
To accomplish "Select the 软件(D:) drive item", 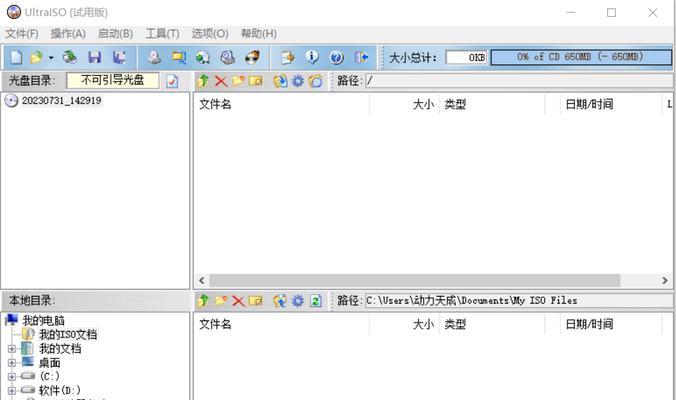I will (59, 391).
